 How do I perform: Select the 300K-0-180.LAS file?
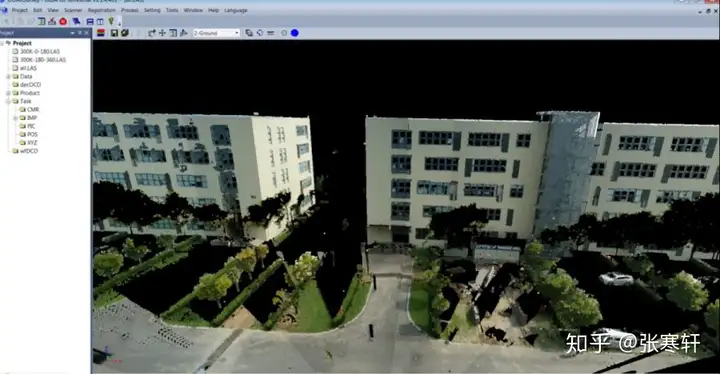39,51
